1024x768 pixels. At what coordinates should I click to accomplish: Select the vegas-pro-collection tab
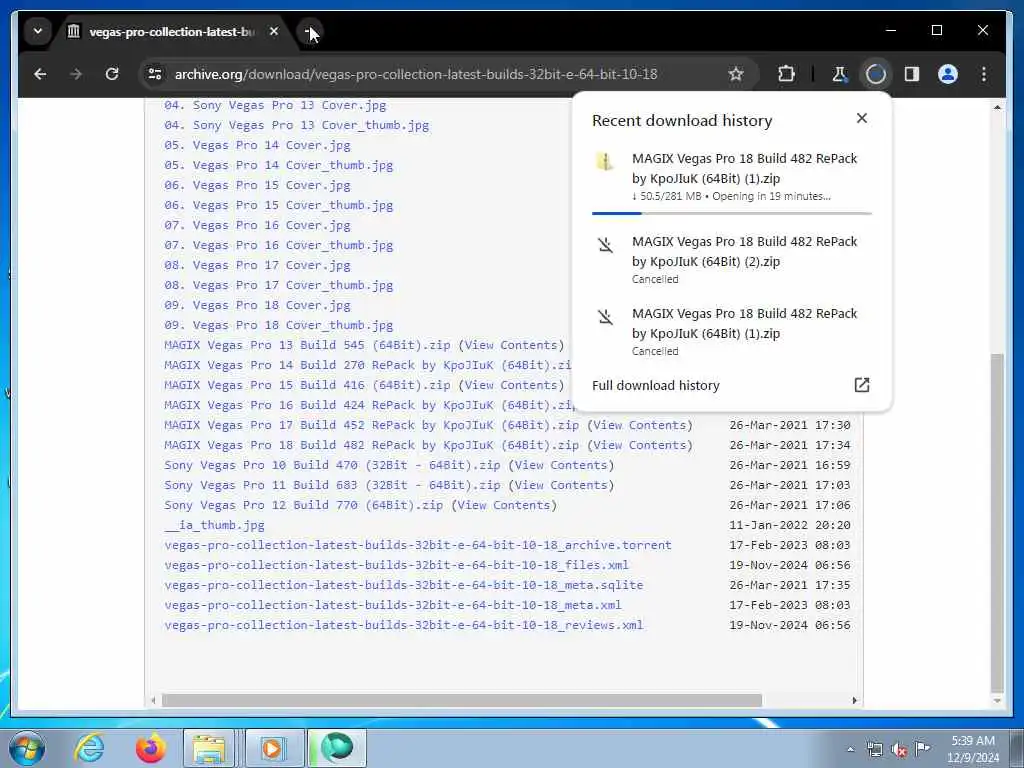172,31
